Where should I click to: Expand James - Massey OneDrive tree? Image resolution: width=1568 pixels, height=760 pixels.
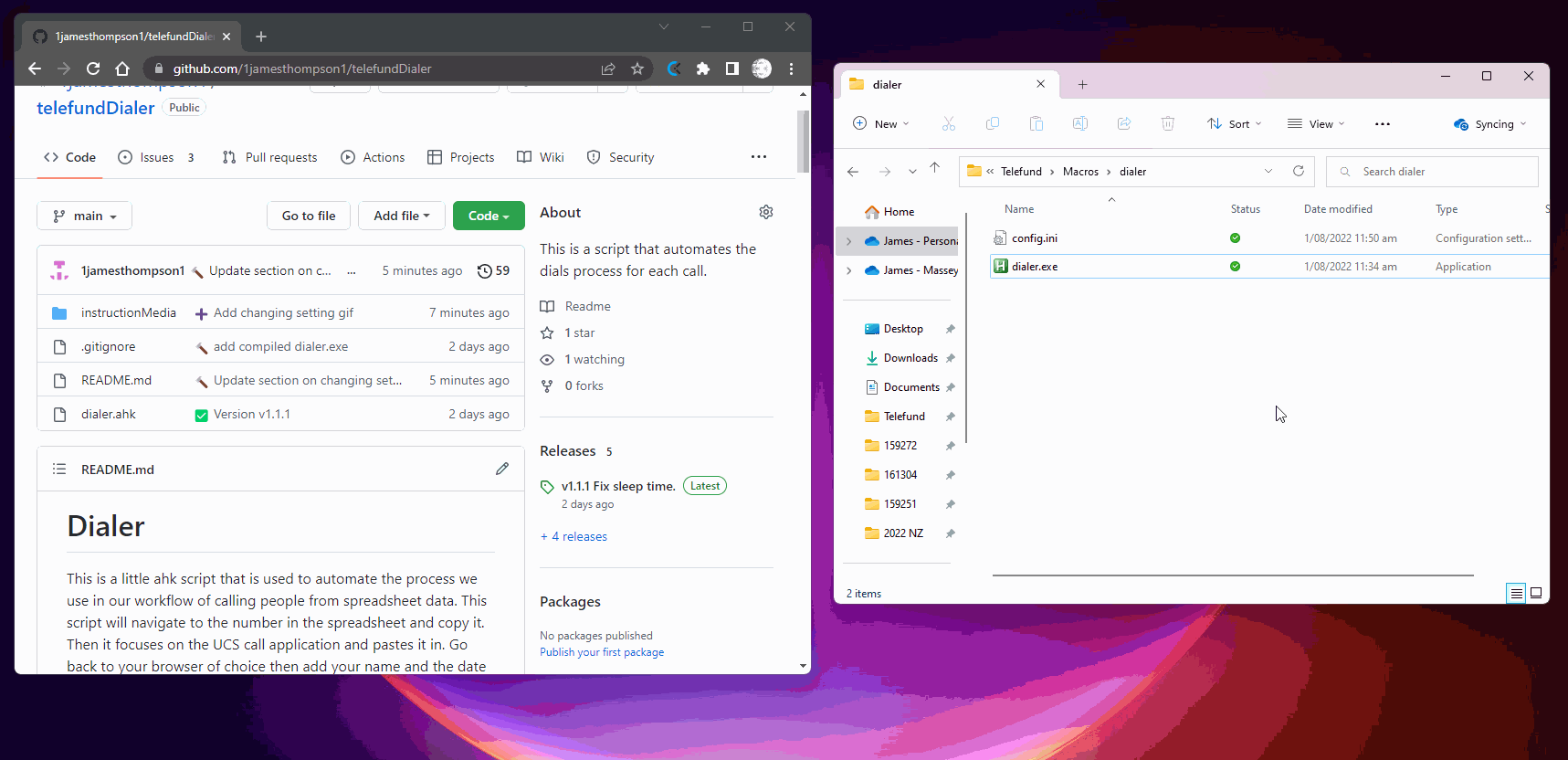point(849,270)
